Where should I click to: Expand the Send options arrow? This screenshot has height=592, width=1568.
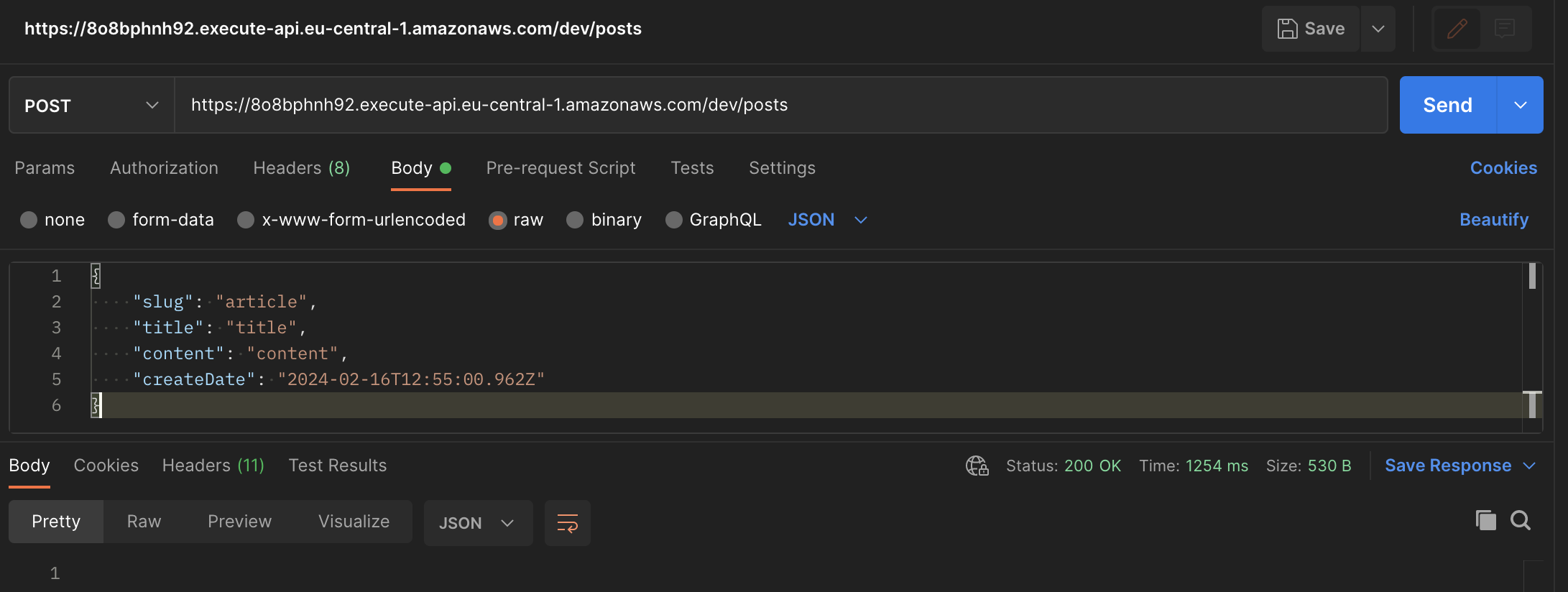coord(1521,105)
